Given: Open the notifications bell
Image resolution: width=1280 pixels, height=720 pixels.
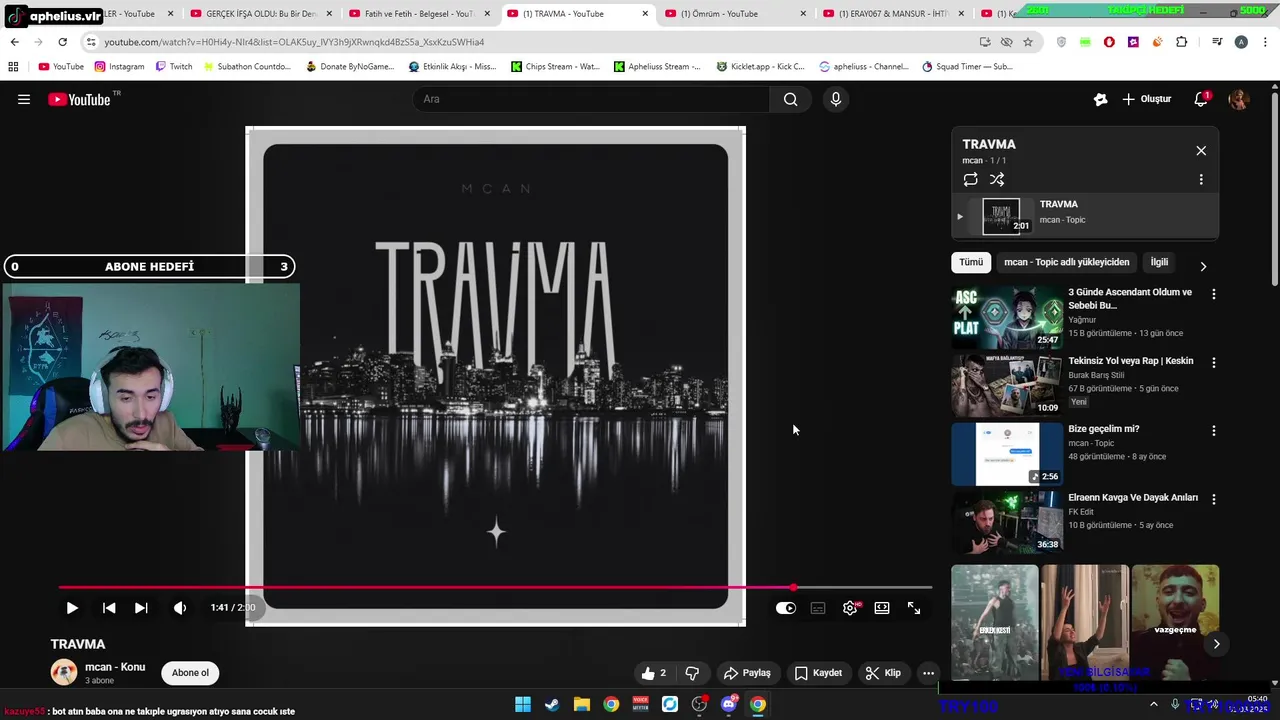Looking at the screenshot, I should point(1202,99).
